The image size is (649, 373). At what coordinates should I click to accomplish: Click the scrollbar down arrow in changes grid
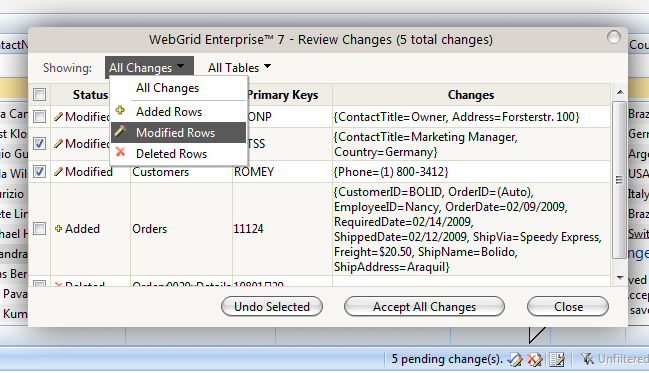pos(620,278)
